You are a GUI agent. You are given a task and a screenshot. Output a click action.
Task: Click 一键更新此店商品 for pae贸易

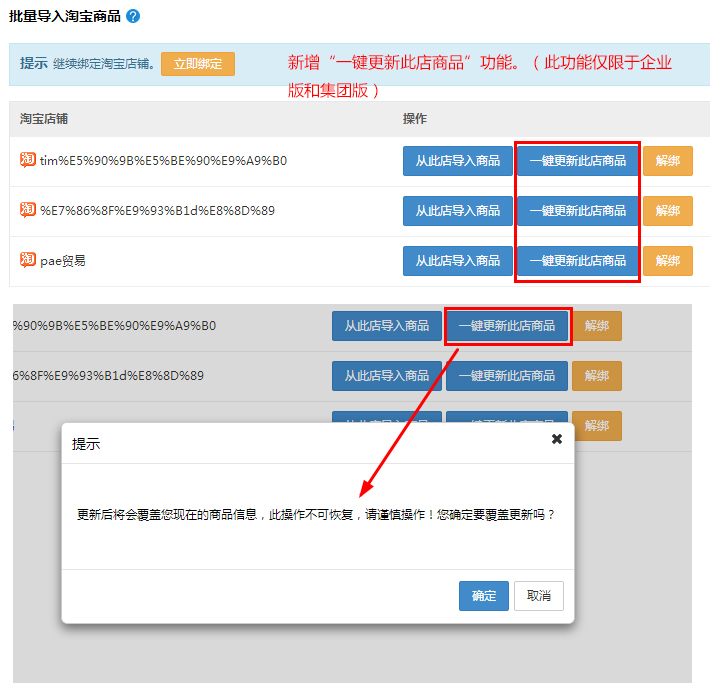(577, 261)
